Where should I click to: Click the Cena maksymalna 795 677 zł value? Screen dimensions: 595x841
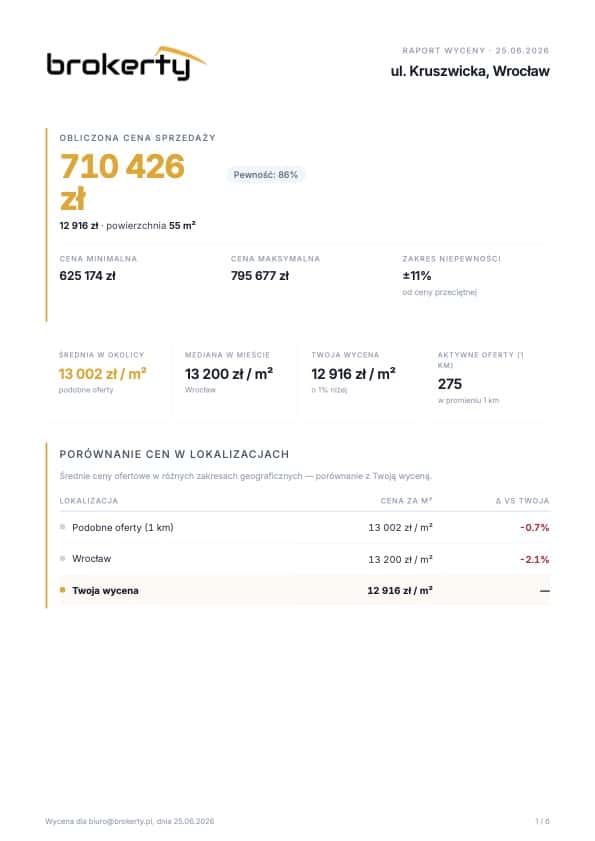point(260,276)
